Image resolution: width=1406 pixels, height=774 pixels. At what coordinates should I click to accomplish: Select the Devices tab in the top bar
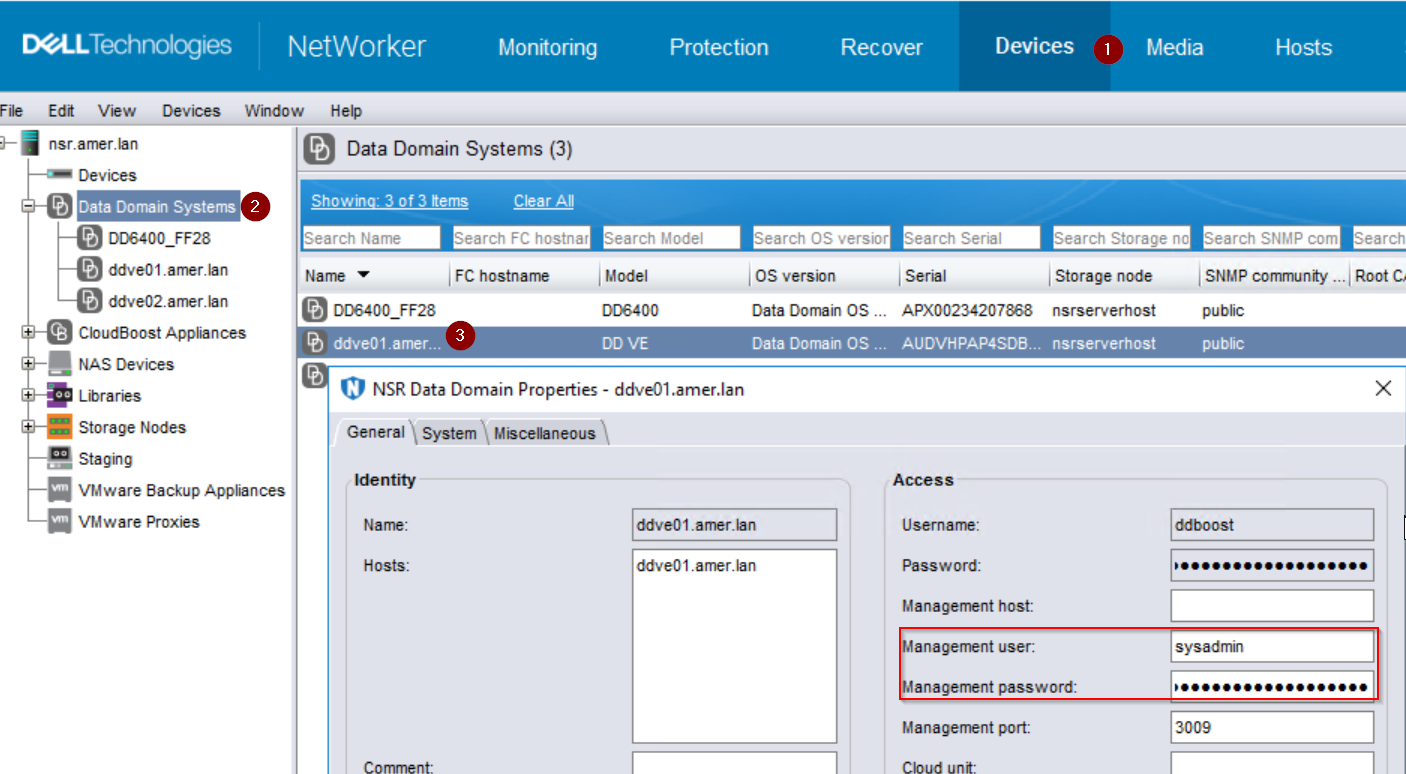click(x=1034, y=46)
